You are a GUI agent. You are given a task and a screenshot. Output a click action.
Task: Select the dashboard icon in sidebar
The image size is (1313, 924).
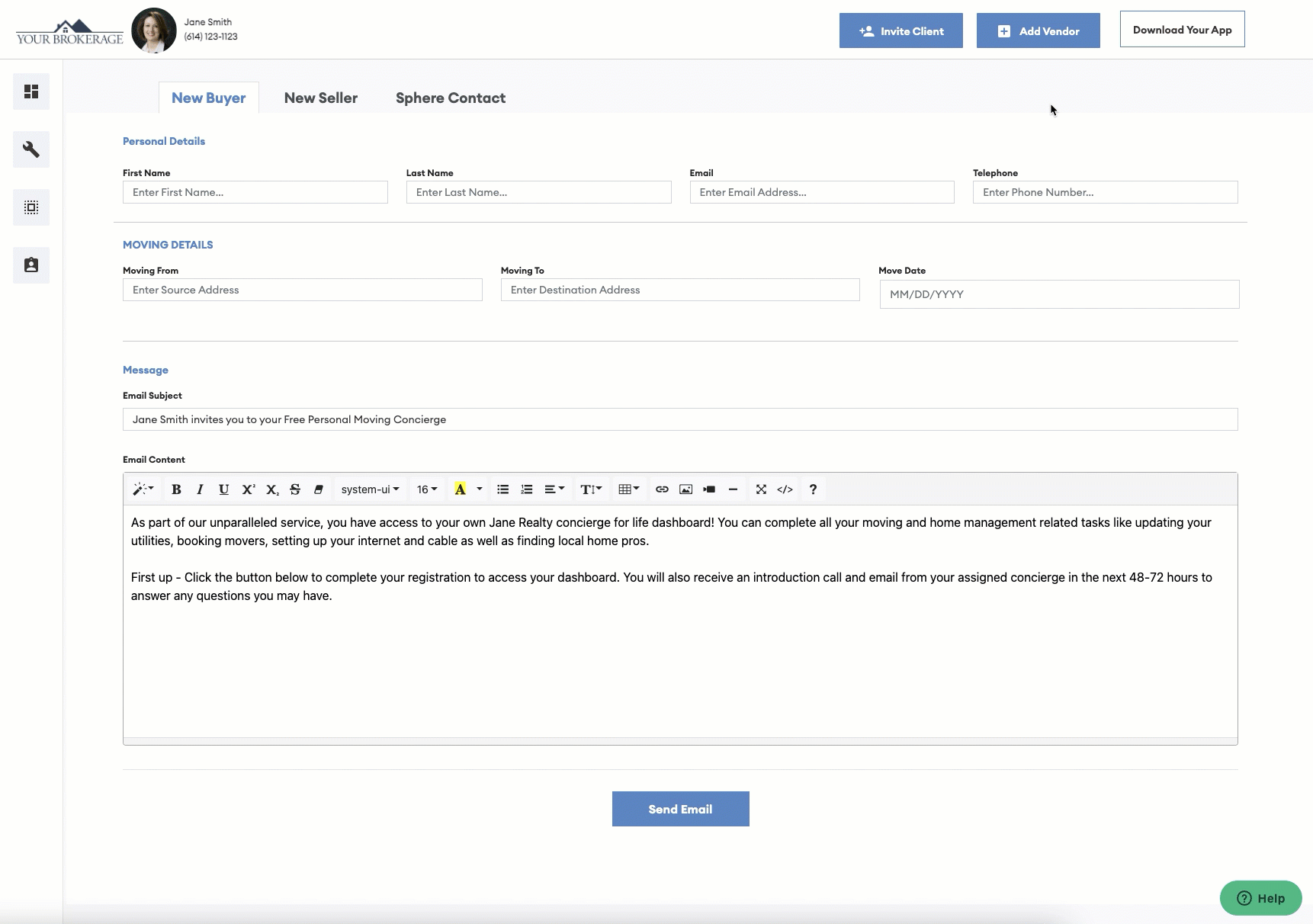[x=30, y=91]
